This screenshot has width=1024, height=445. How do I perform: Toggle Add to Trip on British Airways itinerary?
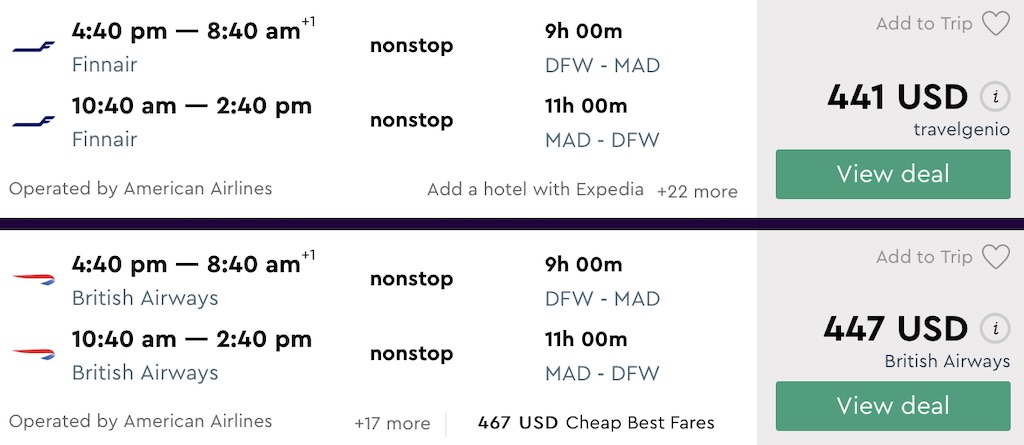pos(923,257)
